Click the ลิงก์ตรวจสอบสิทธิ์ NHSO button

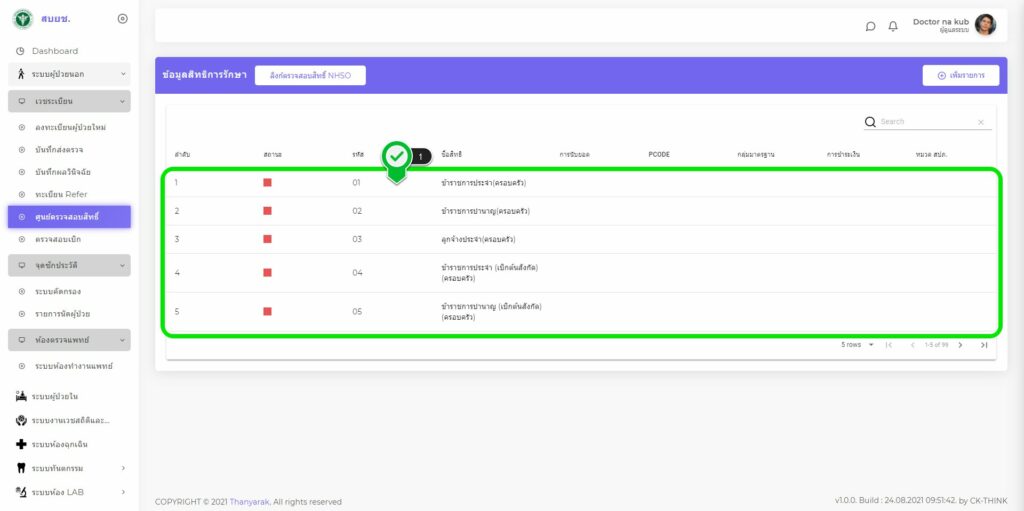click(x=310, y=75)
